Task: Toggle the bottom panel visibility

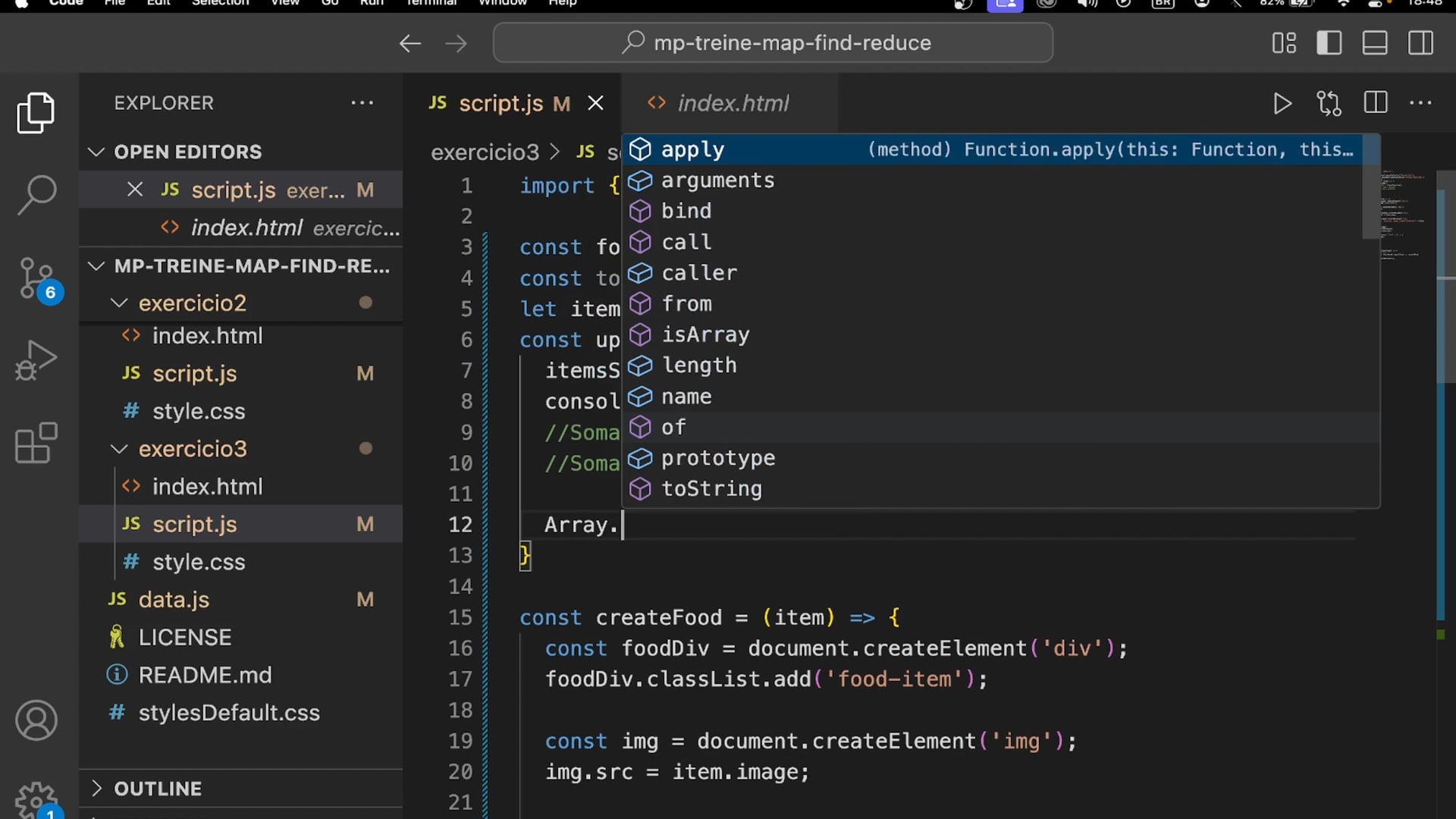Action: point(1374,42)
